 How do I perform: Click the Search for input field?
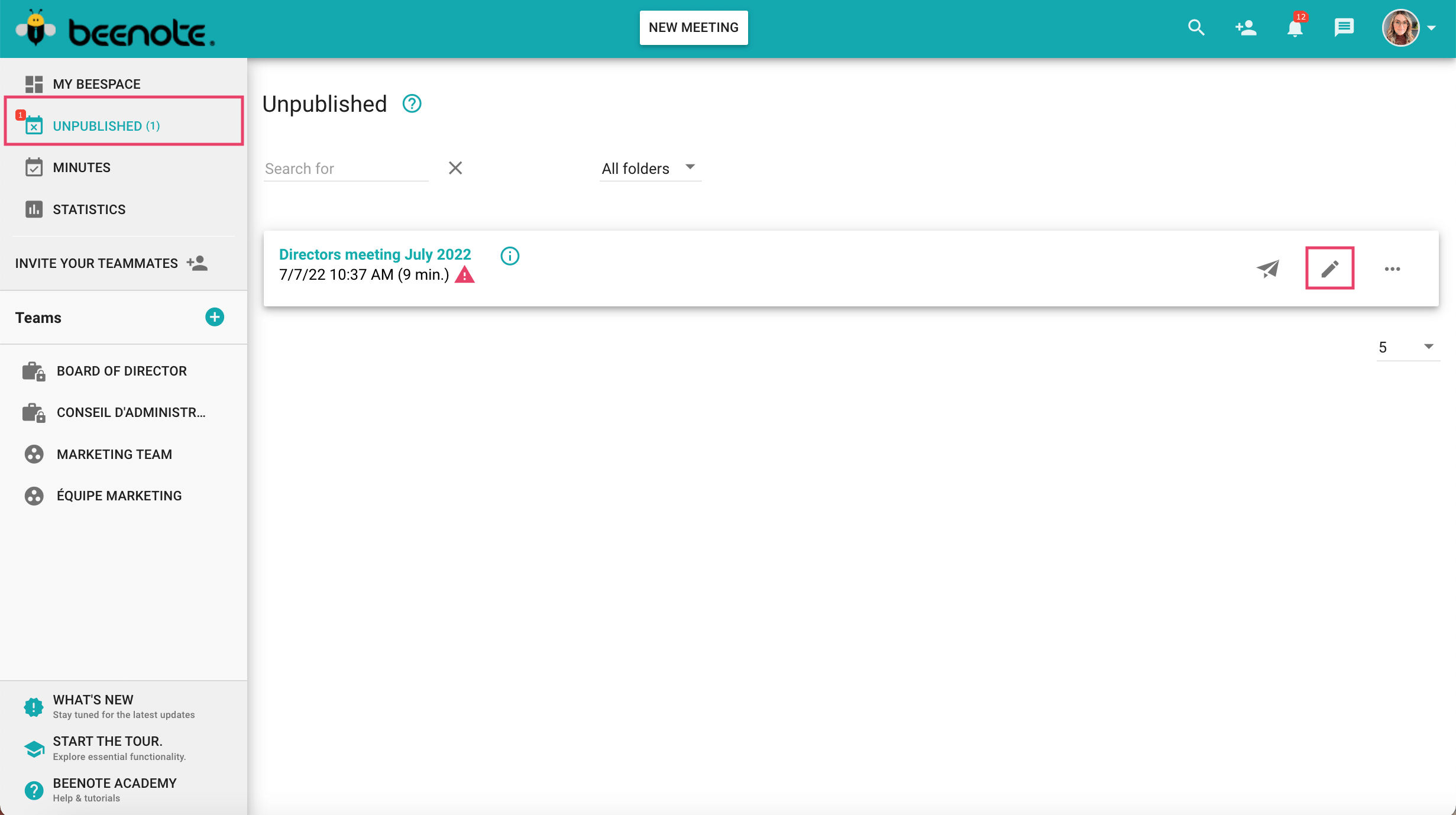pos(346,169)
